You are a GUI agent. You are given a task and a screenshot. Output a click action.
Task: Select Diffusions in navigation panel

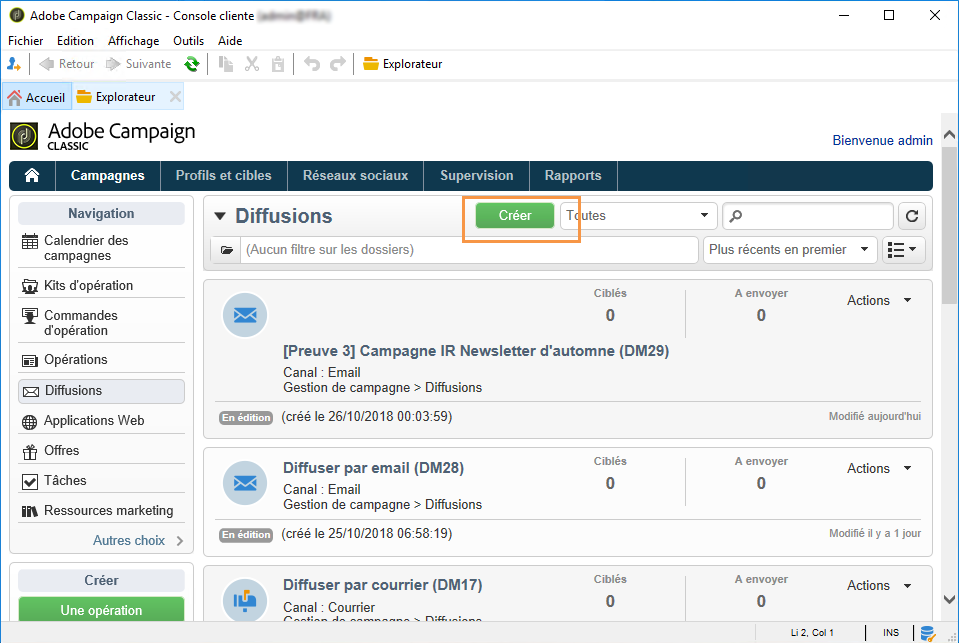click(x=101, y=391)
